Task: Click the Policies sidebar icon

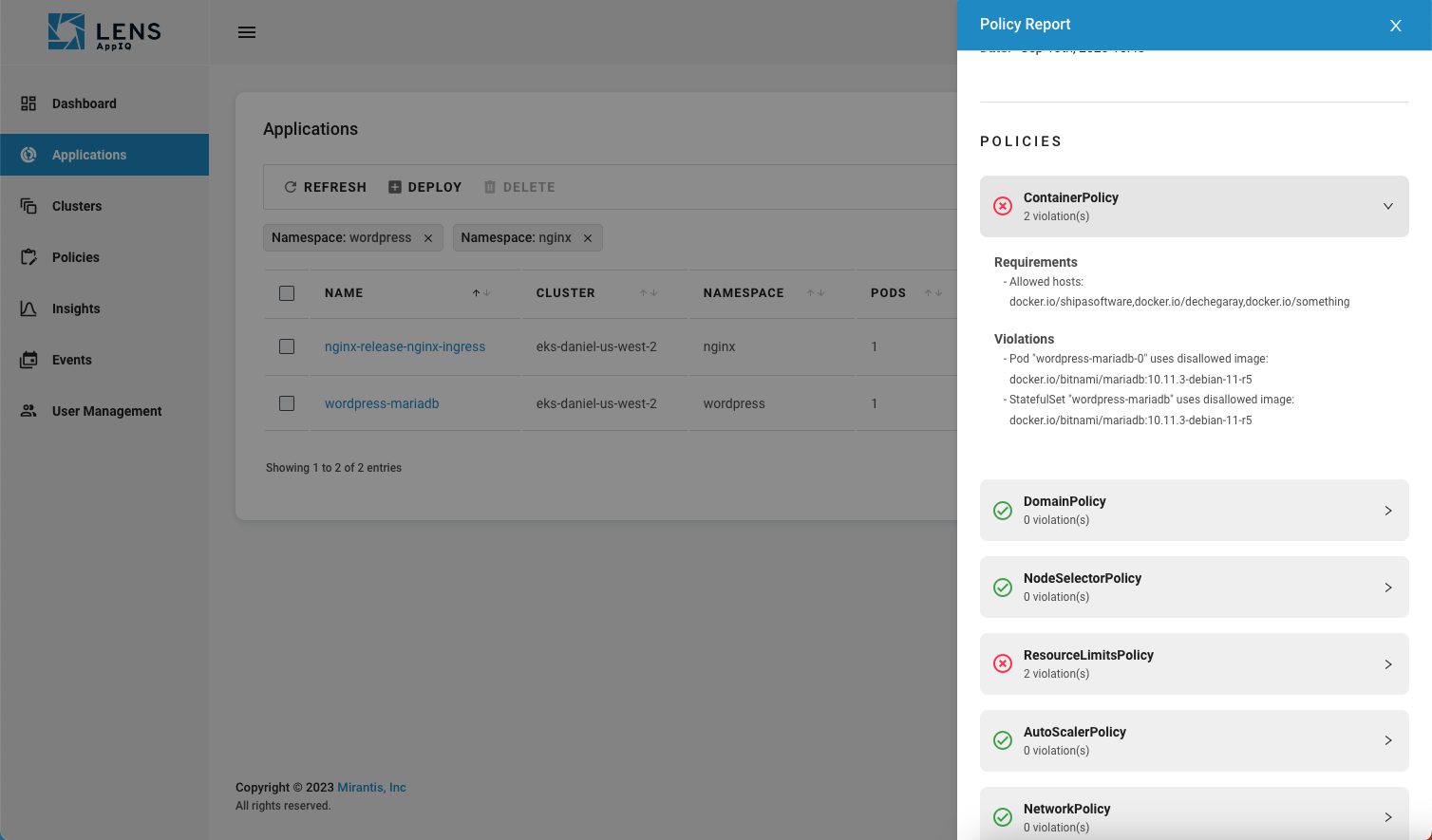Action: [x=28, y=257]
